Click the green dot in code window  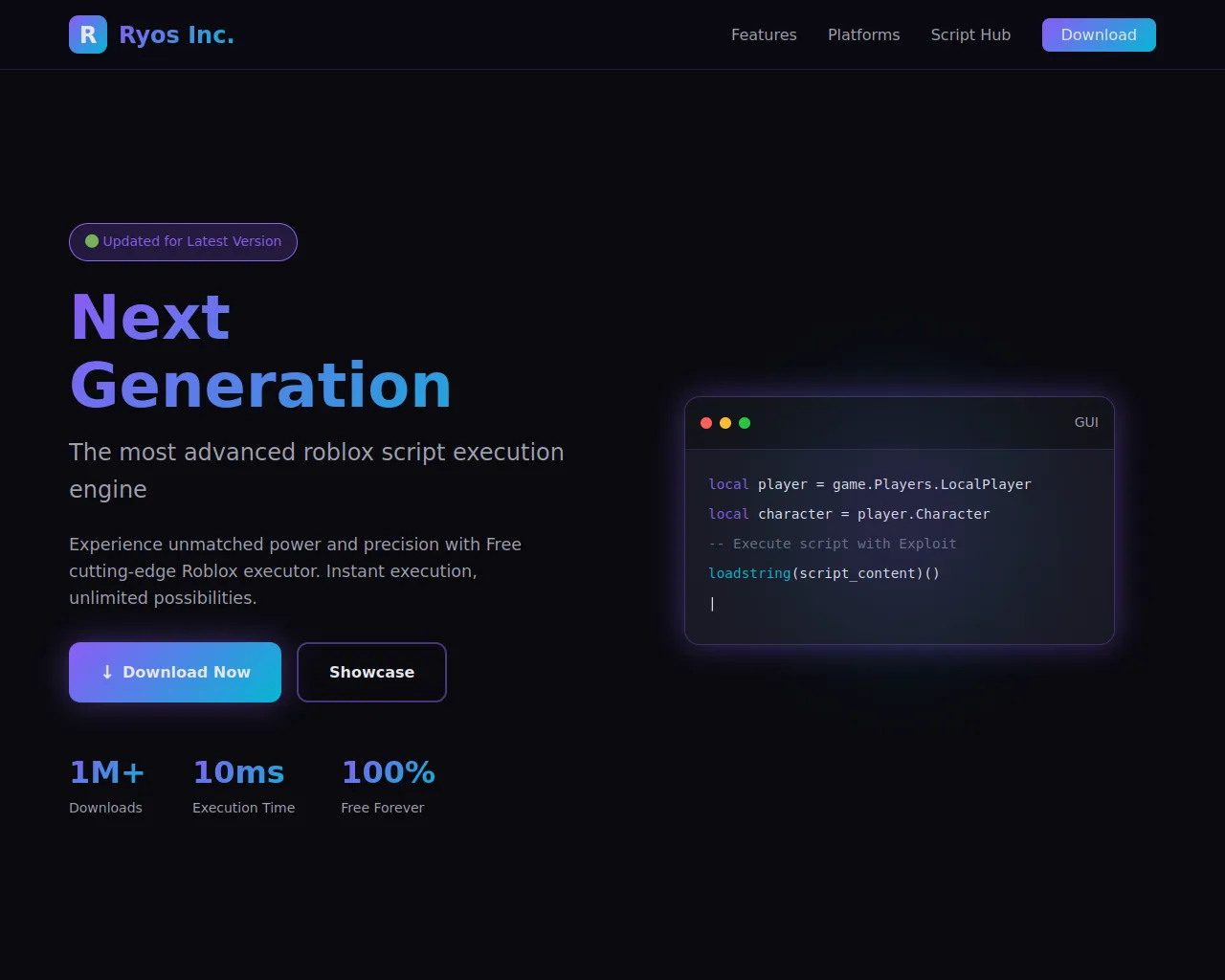point(745,423)
